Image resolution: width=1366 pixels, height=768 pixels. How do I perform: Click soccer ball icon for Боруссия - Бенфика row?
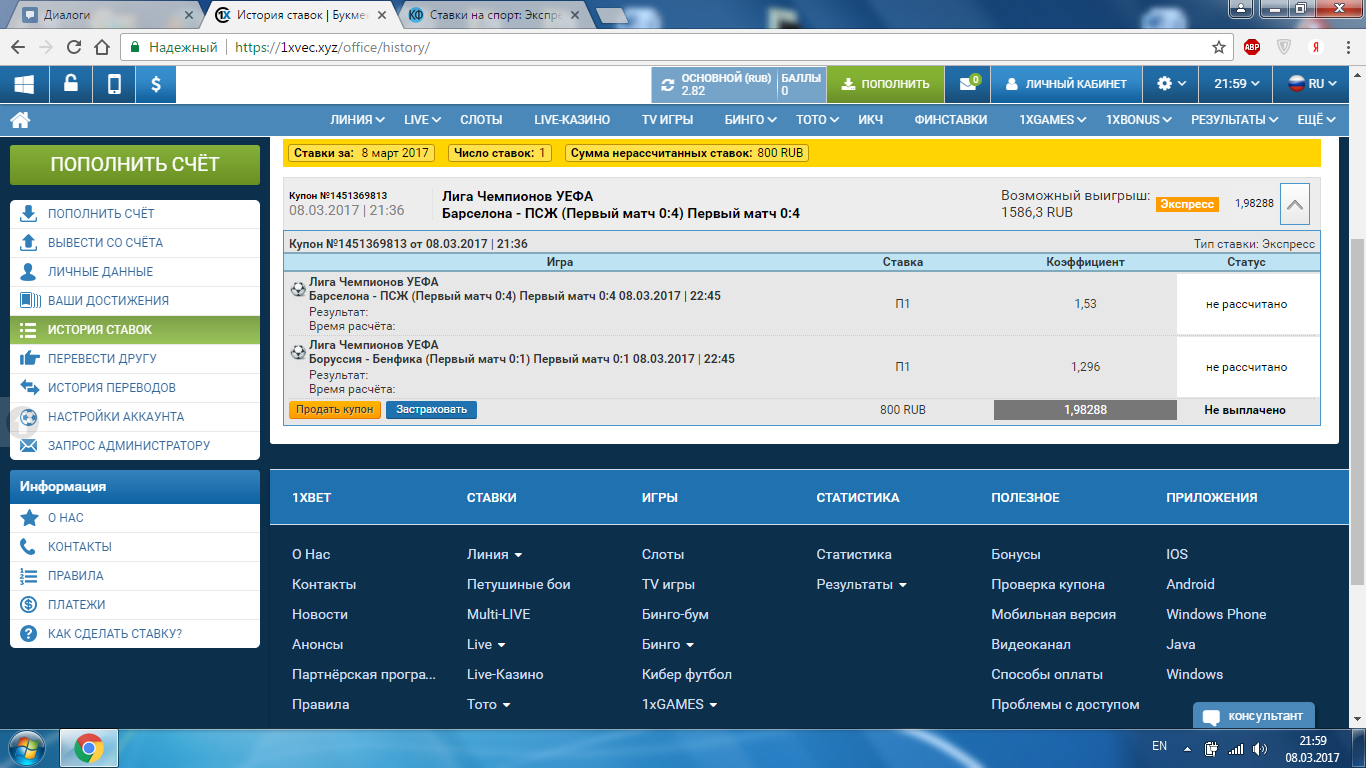click(298, 352)
